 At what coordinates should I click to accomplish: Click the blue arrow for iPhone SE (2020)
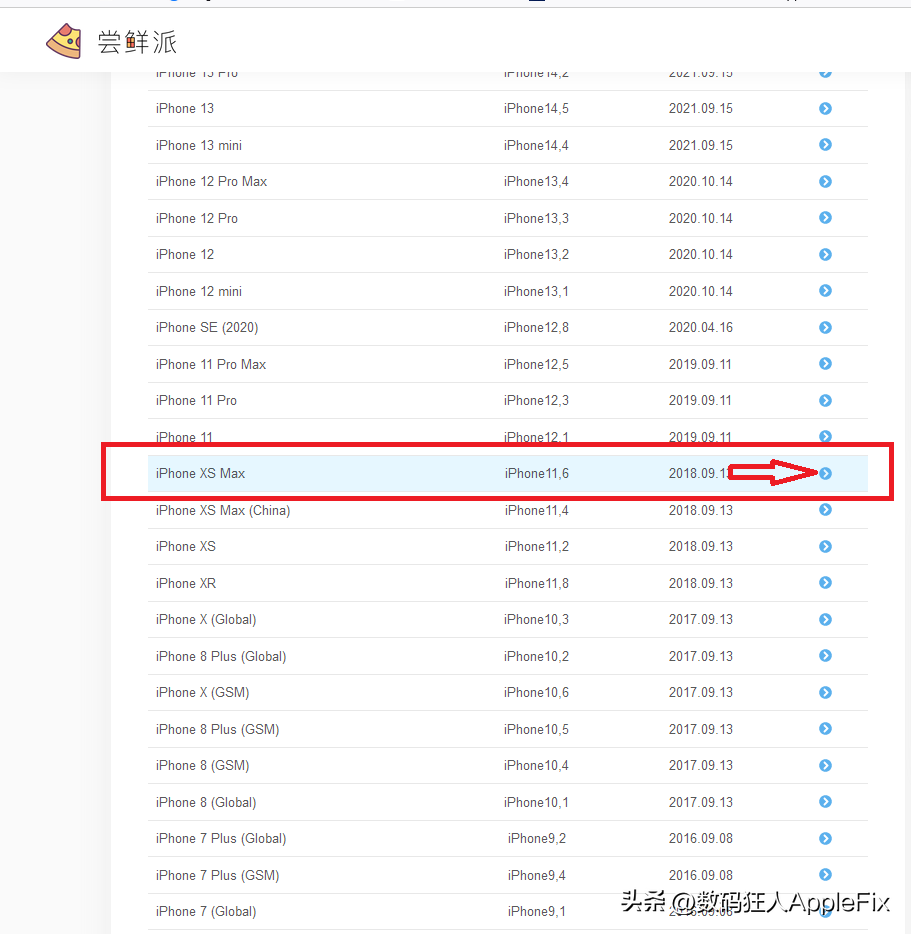pyautogui.click(x=824, y=327)
